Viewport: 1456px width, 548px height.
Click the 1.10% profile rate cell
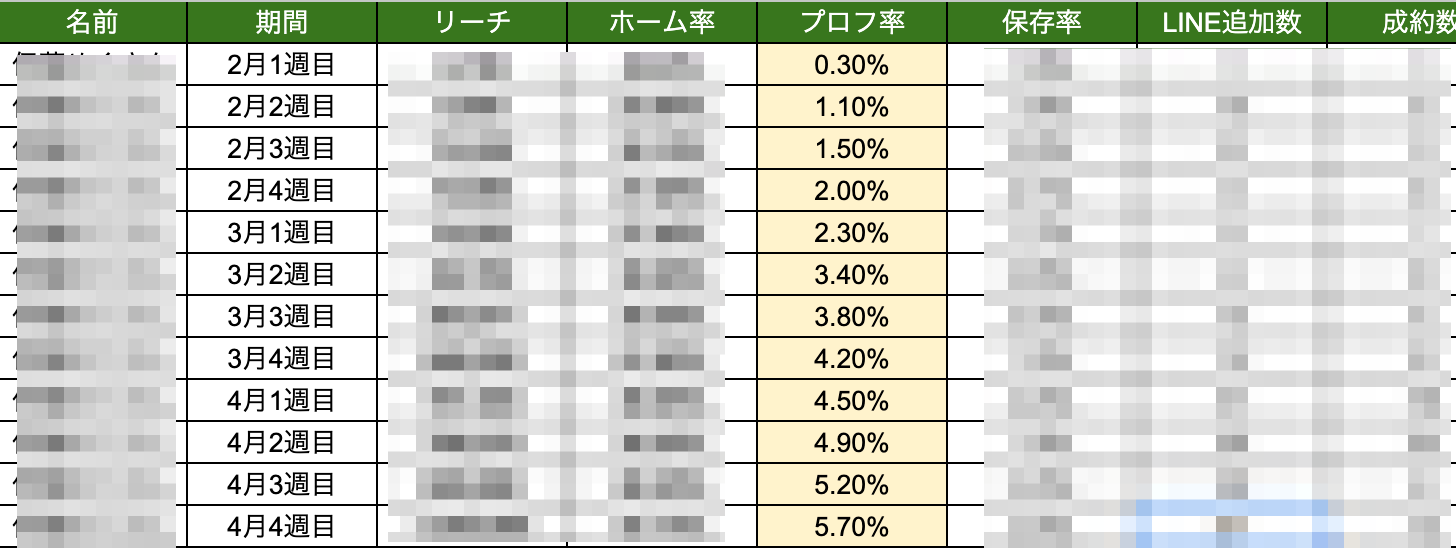click(852, 107)
